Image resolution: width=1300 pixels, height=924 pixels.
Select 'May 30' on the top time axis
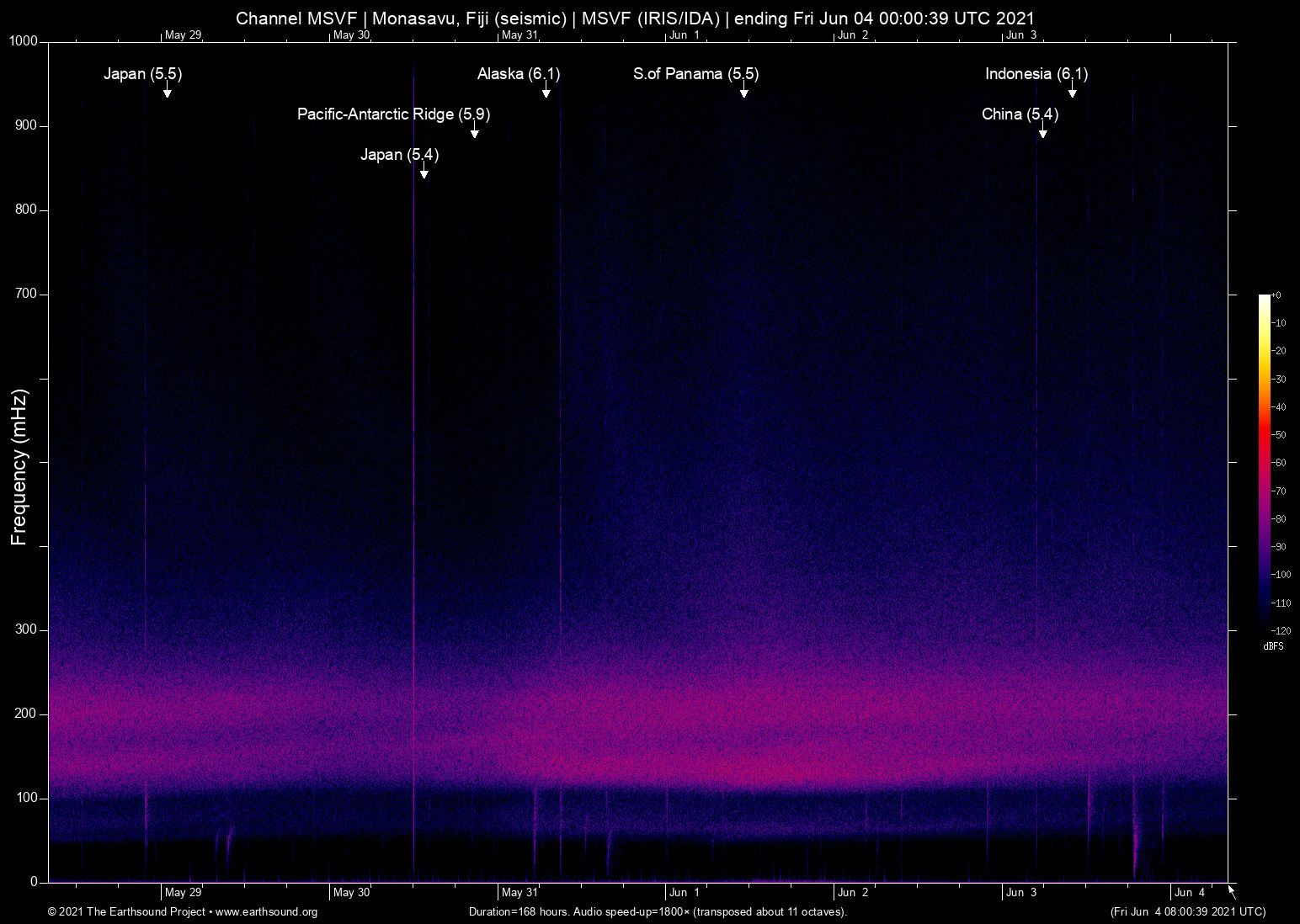(x=352, y=35)
